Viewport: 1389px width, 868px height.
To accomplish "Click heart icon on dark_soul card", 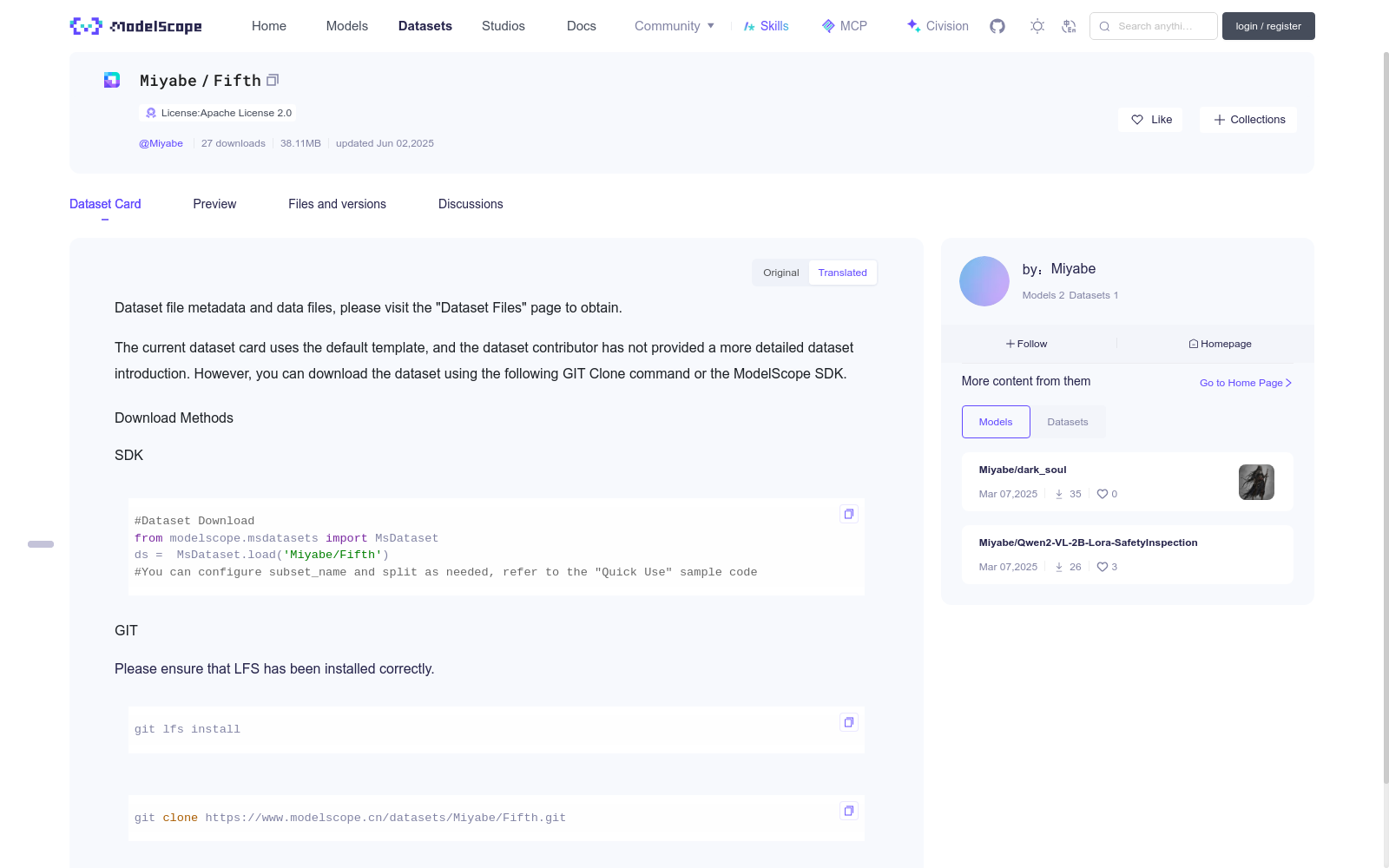I will click(x=1103, y=494).
